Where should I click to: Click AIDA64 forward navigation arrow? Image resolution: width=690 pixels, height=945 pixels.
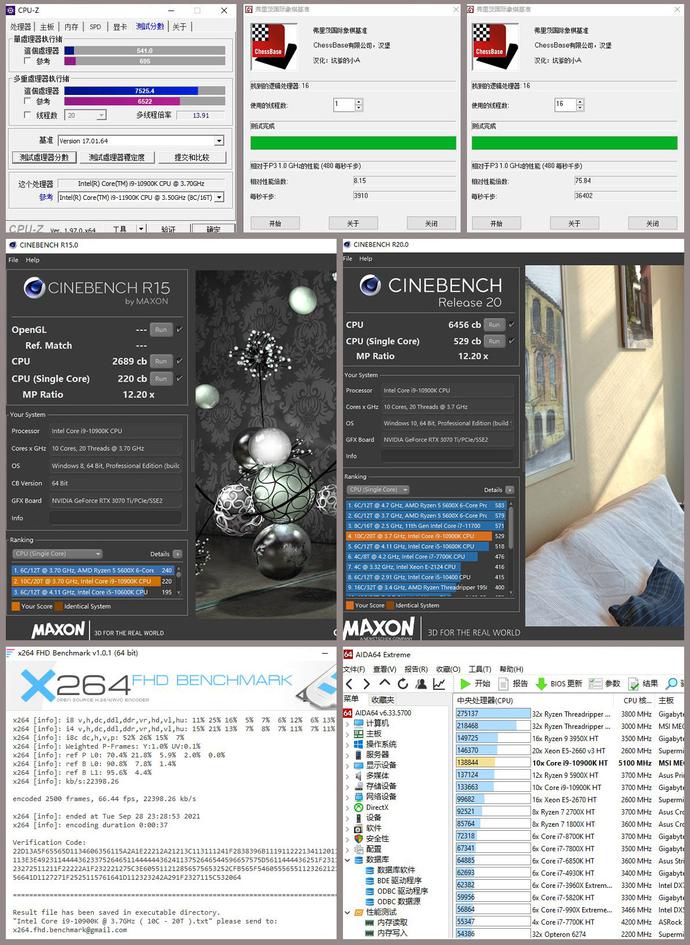[366, 683]
